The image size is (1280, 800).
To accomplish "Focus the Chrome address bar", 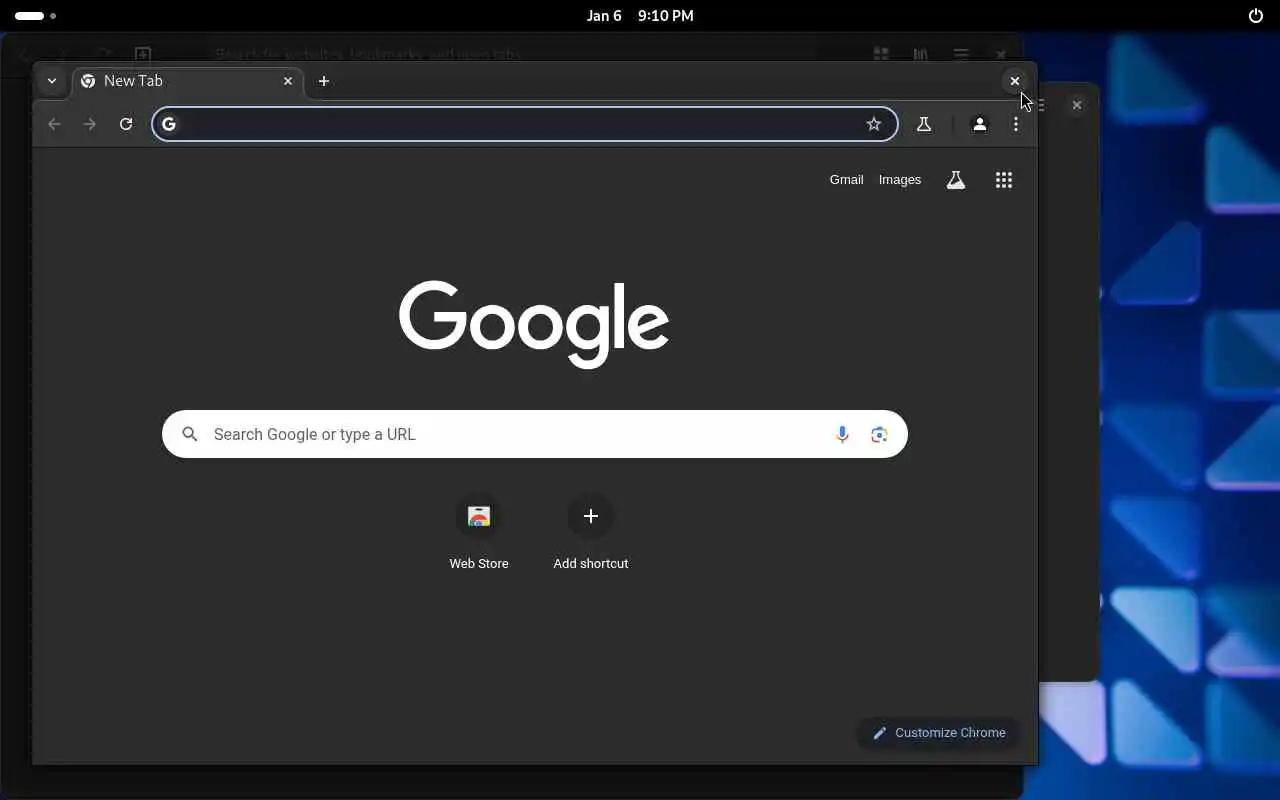I will pos(525,124).
